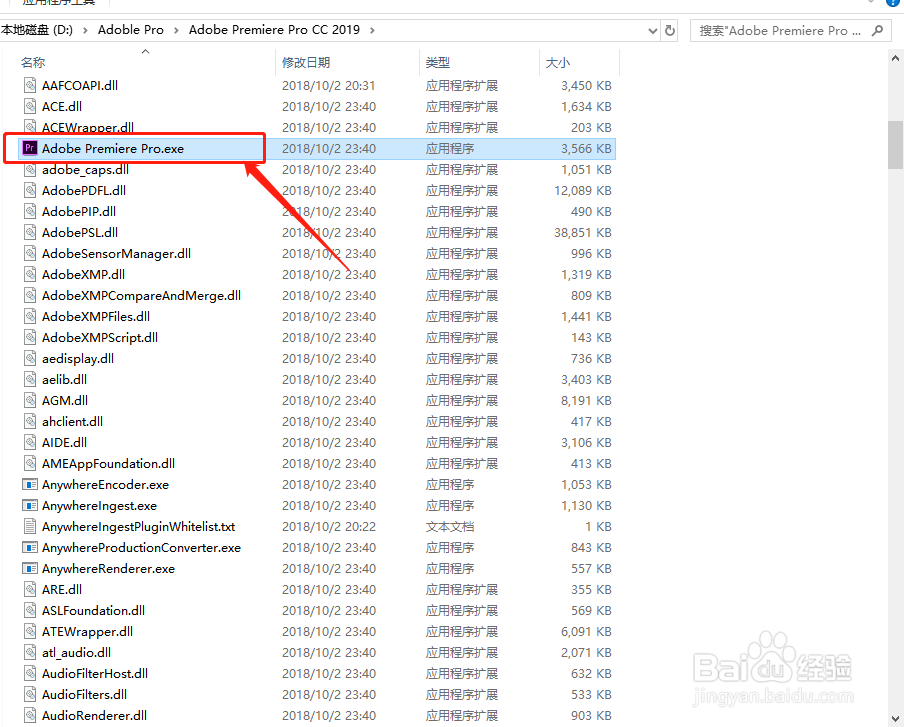Click the search magnifier icon
904x727 pixels.
(877, 30)
